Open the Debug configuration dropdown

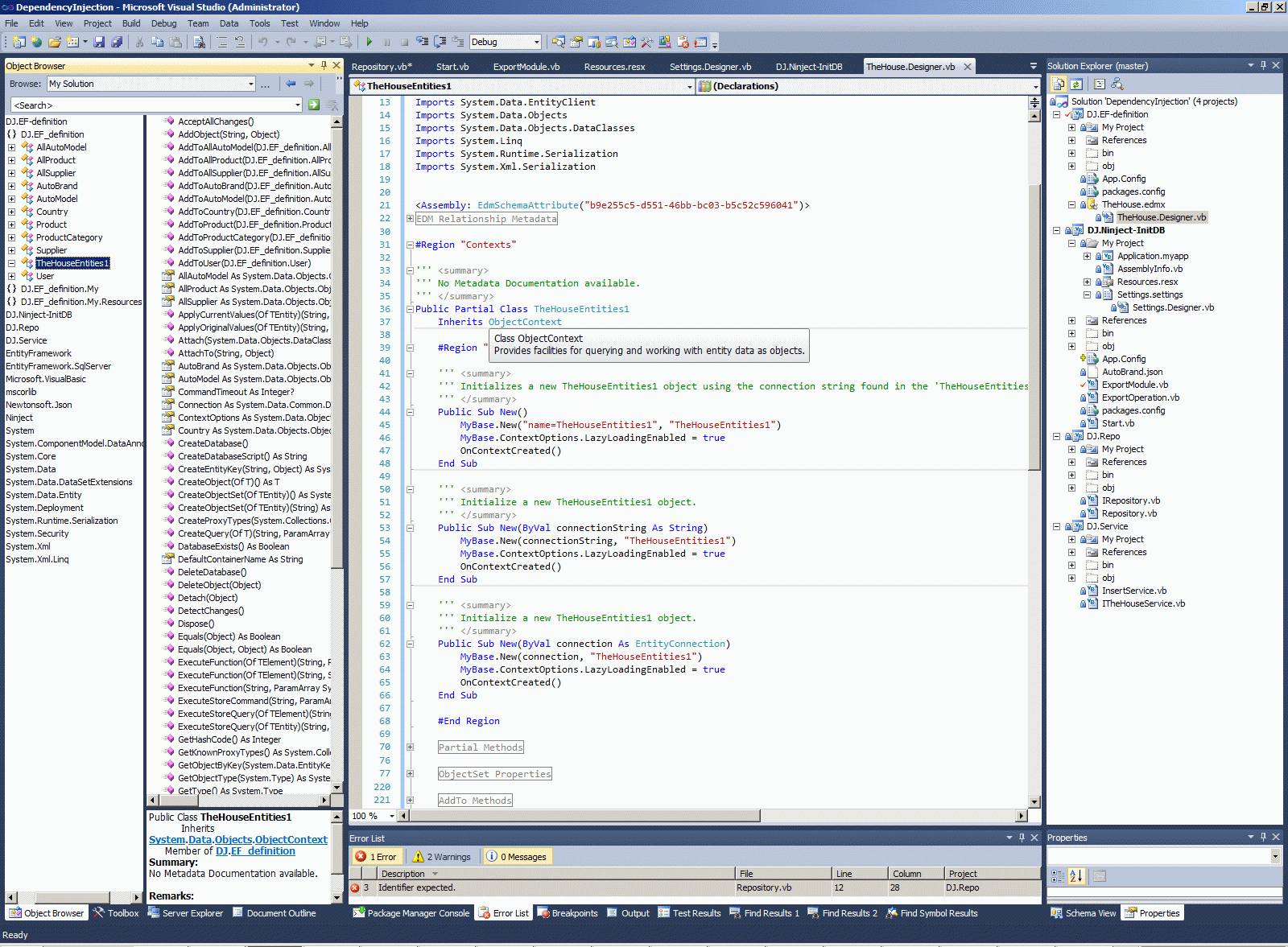pyautogui.click(x=536, y=42)
